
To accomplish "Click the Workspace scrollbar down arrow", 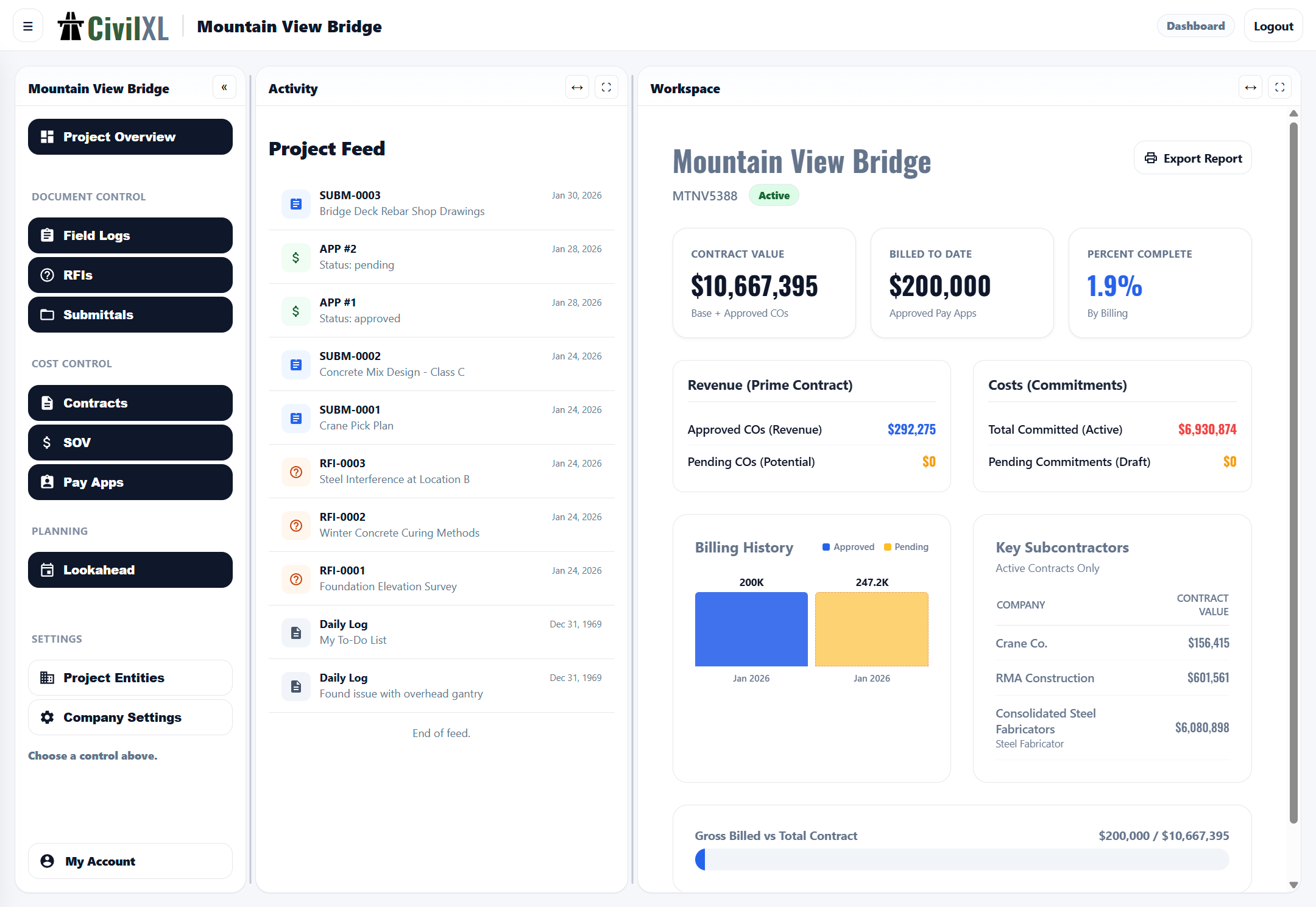I will click(x=1293, y=884).
